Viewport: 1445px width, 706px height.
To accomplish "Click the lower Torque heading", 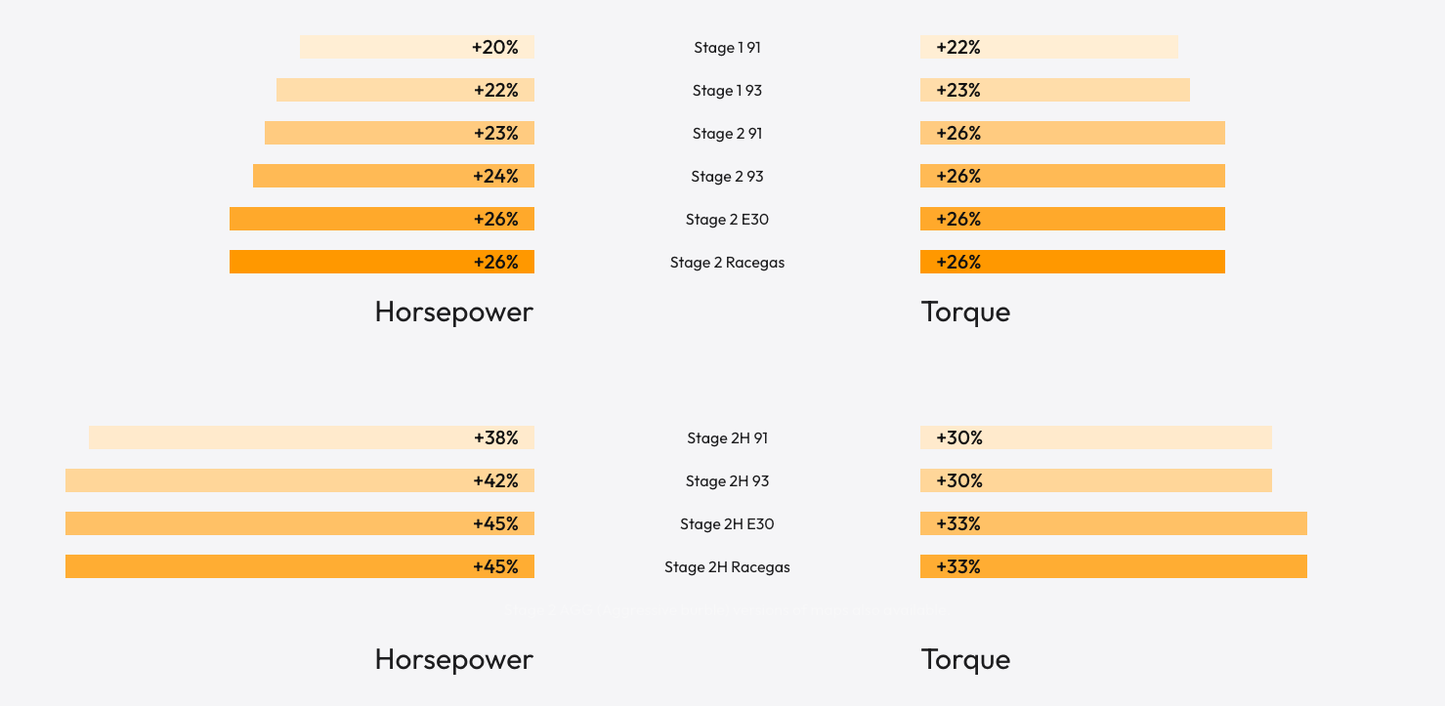I will (x=966, y=659).
